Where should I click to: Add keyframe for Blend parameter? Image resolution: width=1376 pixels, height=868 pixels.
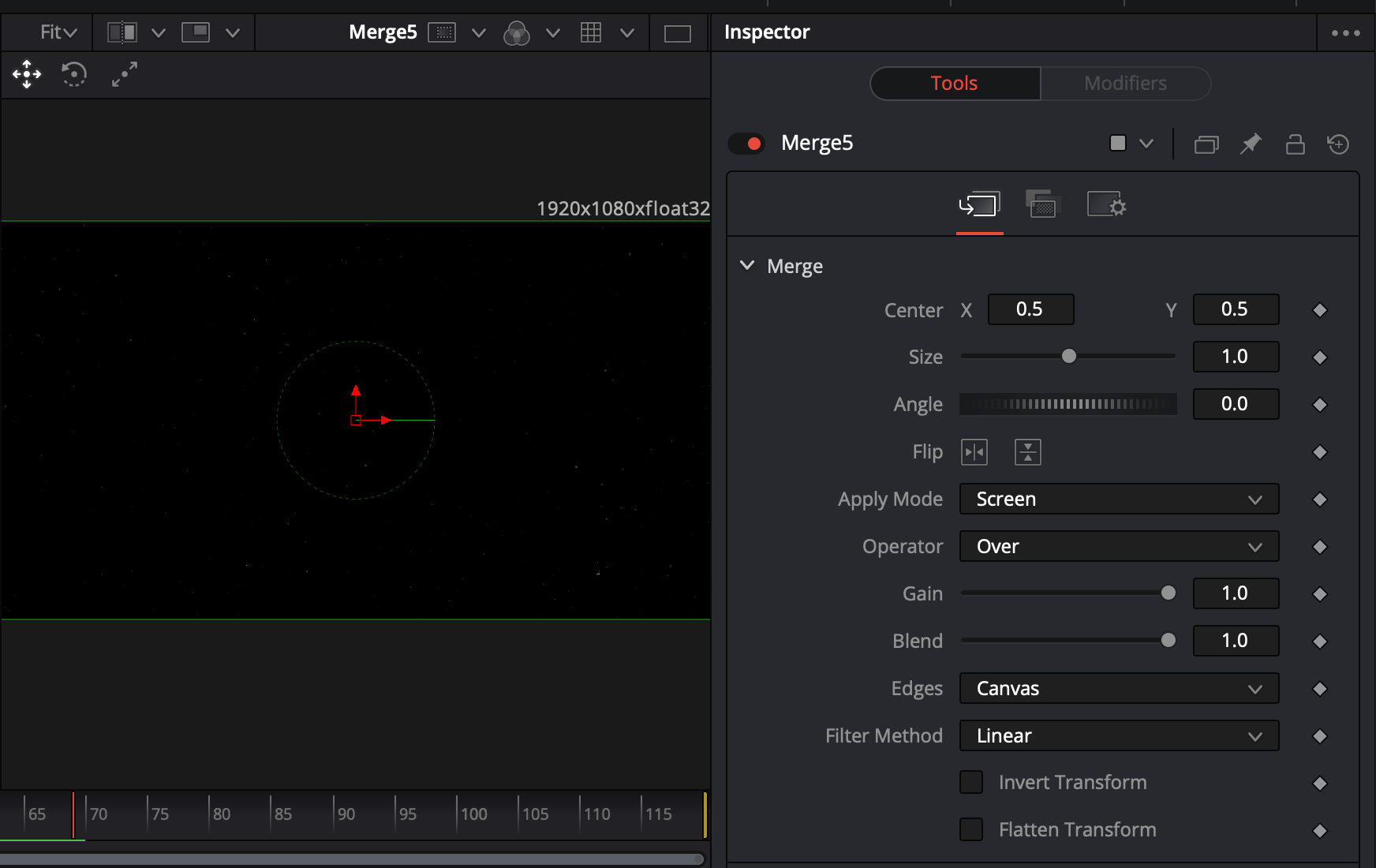click(x=1320, y=642)
